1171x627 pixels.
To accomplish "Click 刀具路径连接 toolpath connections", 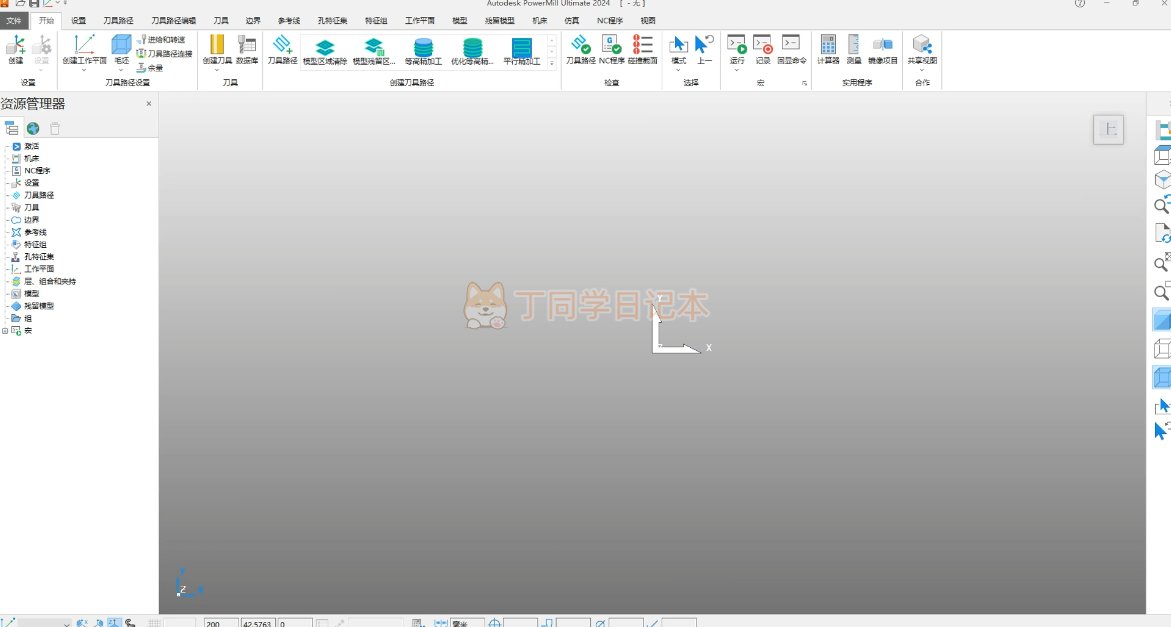I will click(x=164, y=54).
